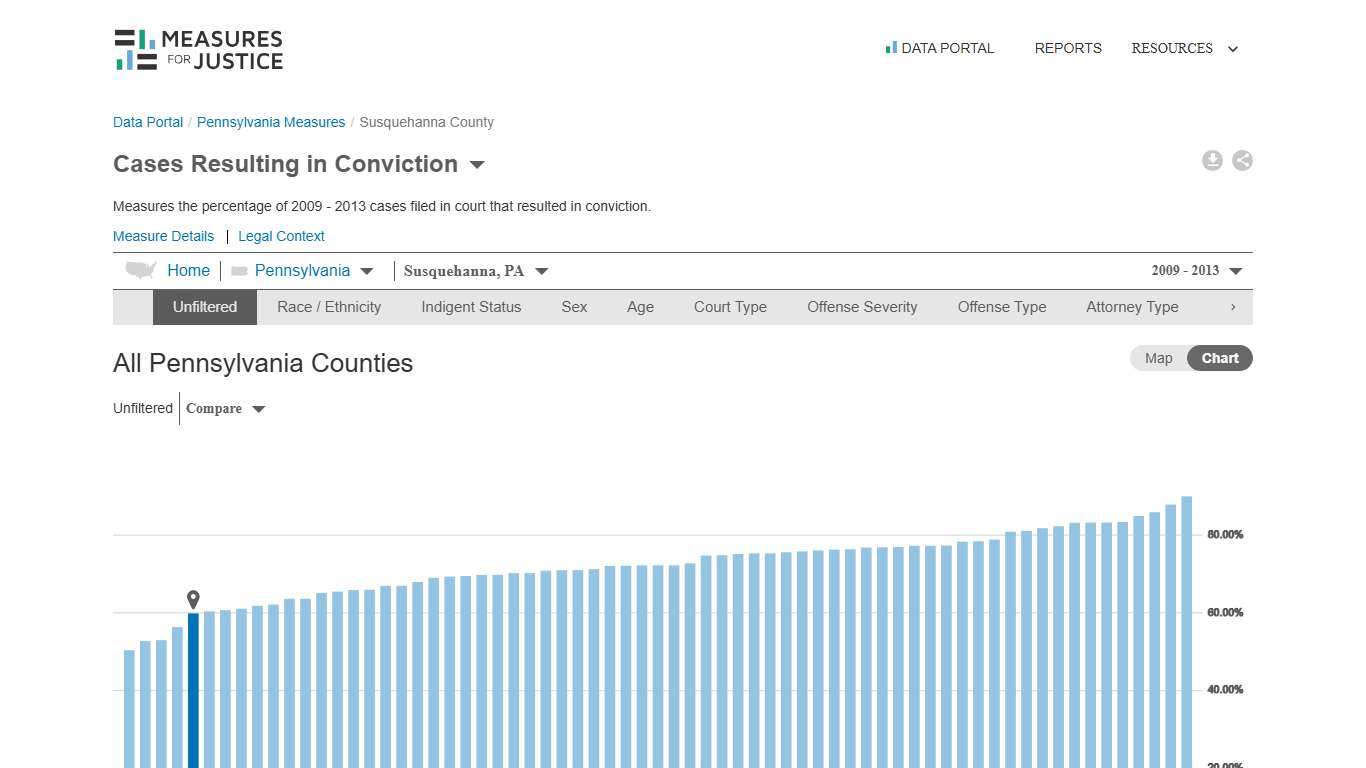Open the Legal Context link

[281, 236]
